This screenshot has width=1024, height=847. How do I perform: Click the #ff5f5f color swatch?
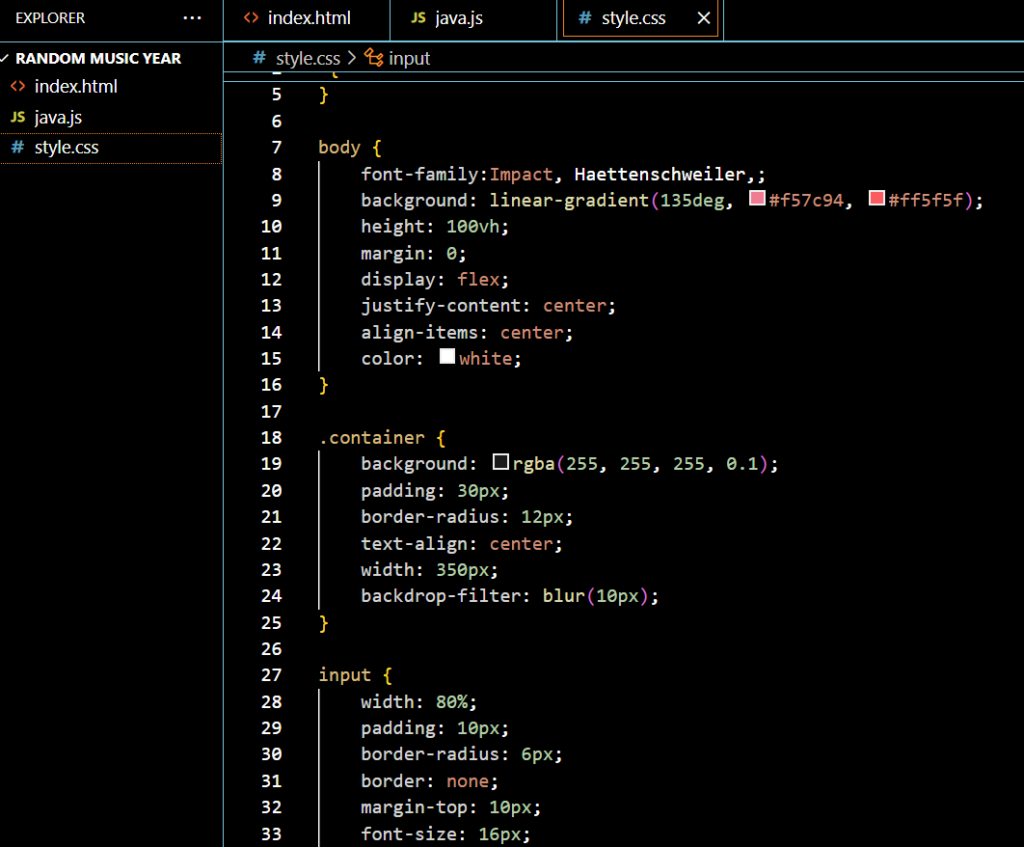tap(877, 199)
